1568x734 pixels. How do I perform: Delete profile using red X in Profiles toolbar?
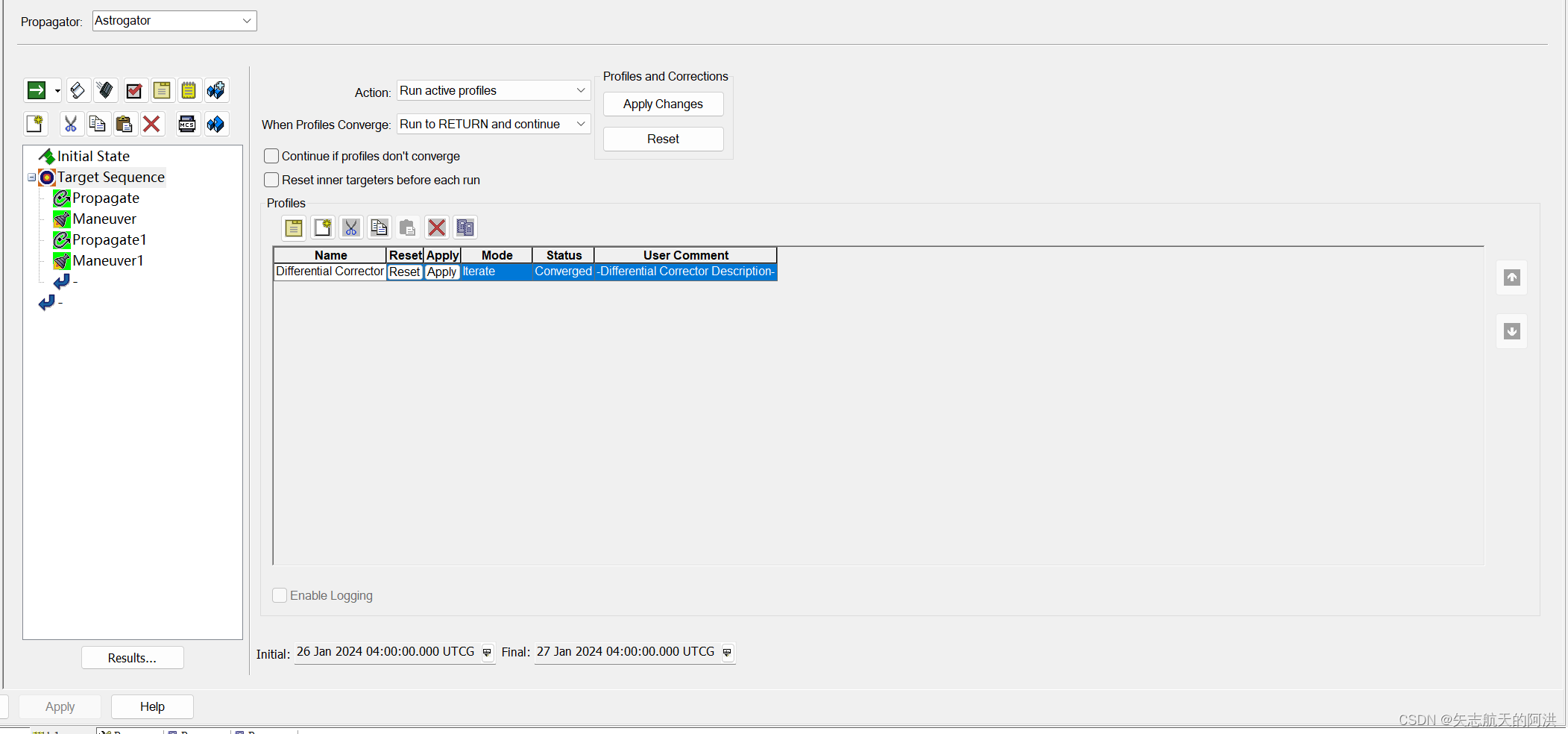click(436, 228)
